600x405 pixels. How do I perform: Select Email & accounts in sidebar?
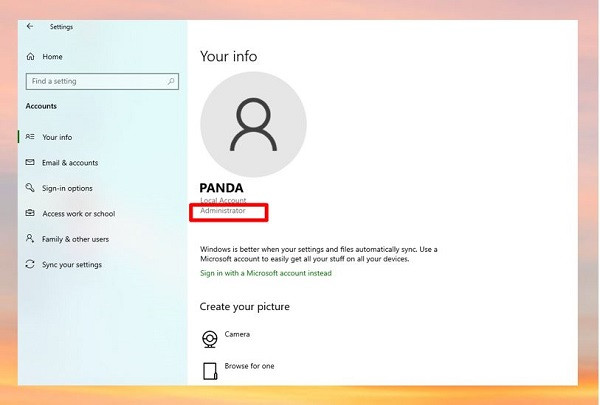tap(70, 163)
